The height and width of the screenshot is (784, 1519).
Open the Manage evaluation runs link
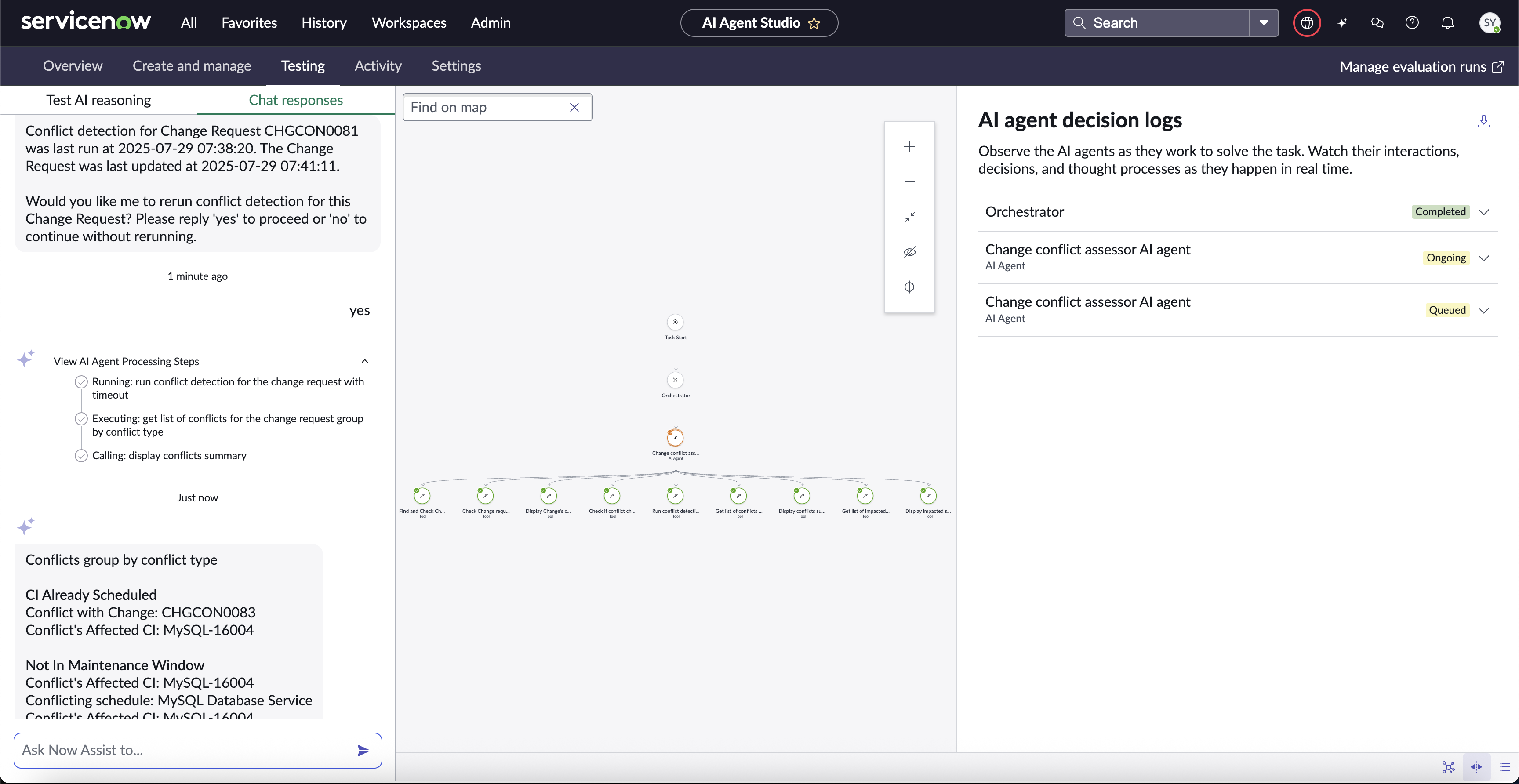click(1421, 66)
